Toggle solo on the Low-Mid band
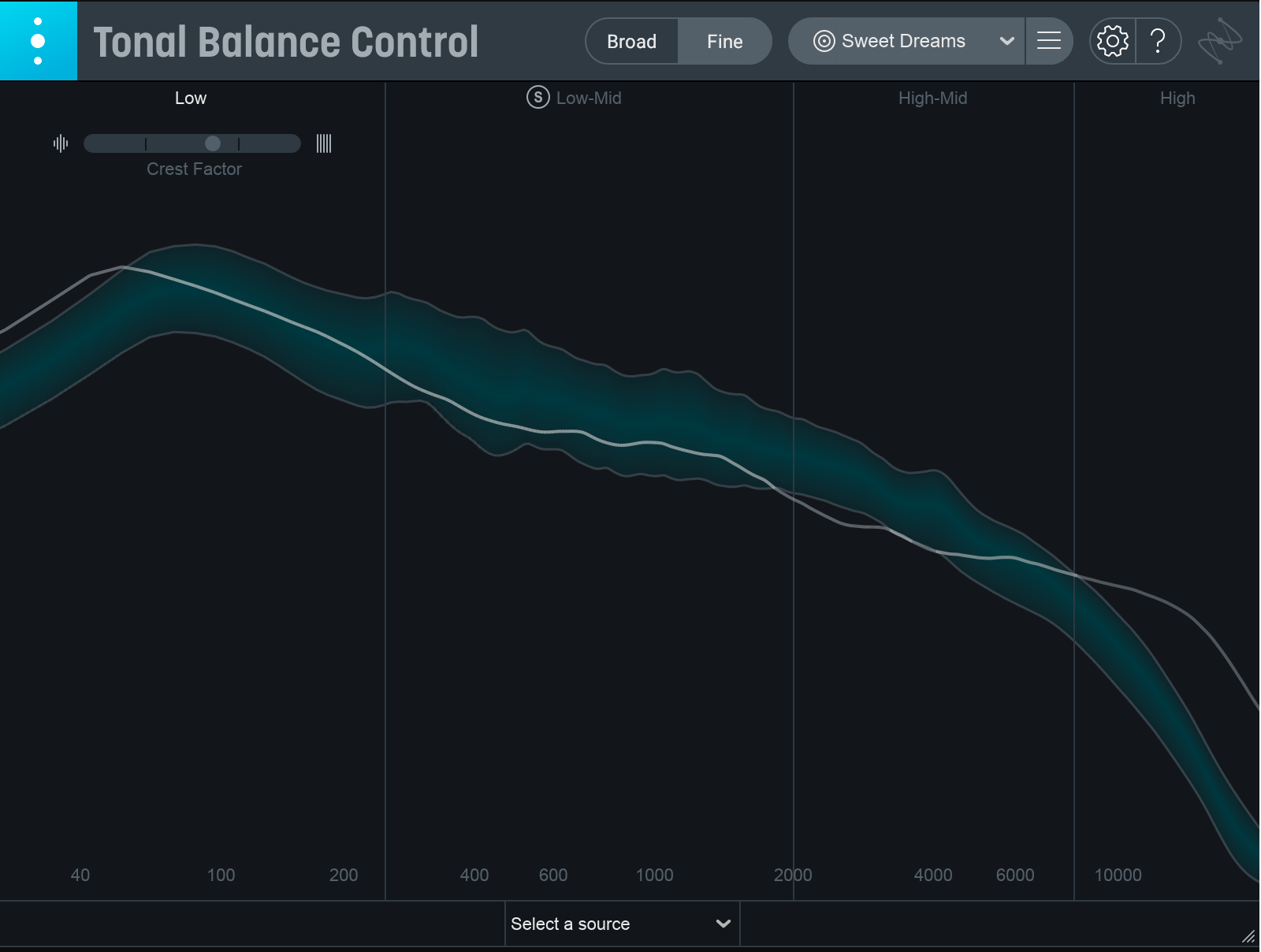1261x952 pixels. pyautogui.click(x=538, y=98)
